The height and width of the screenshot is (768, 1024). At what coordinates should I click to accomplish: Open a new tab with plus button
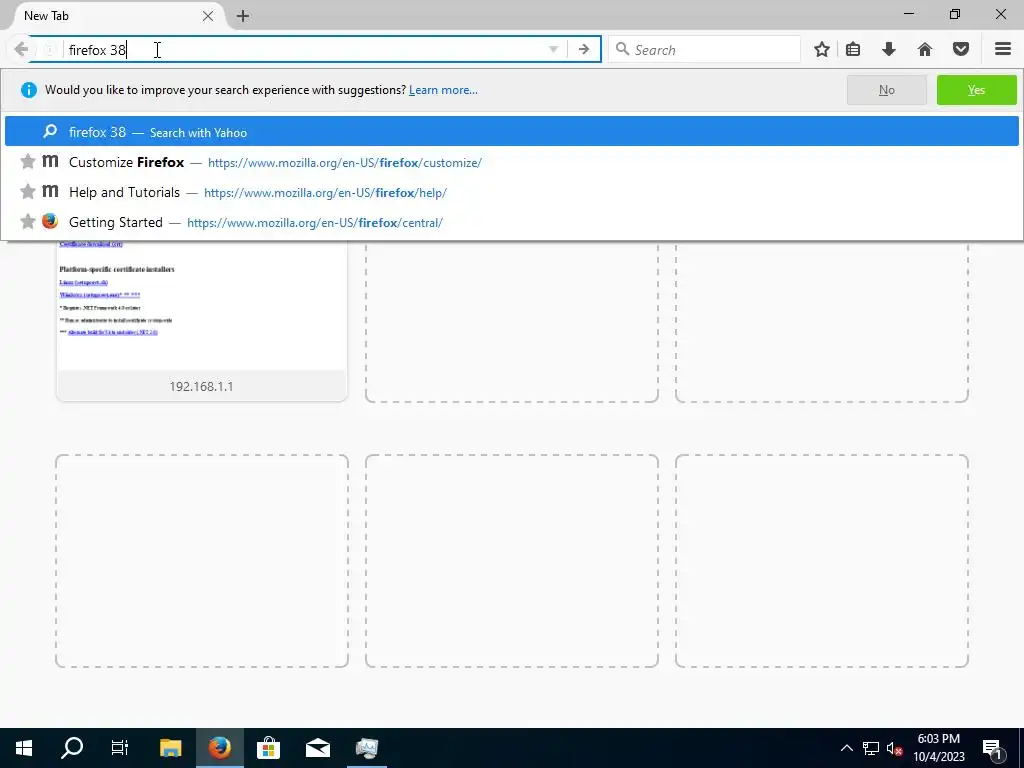[x=243, y=16]
